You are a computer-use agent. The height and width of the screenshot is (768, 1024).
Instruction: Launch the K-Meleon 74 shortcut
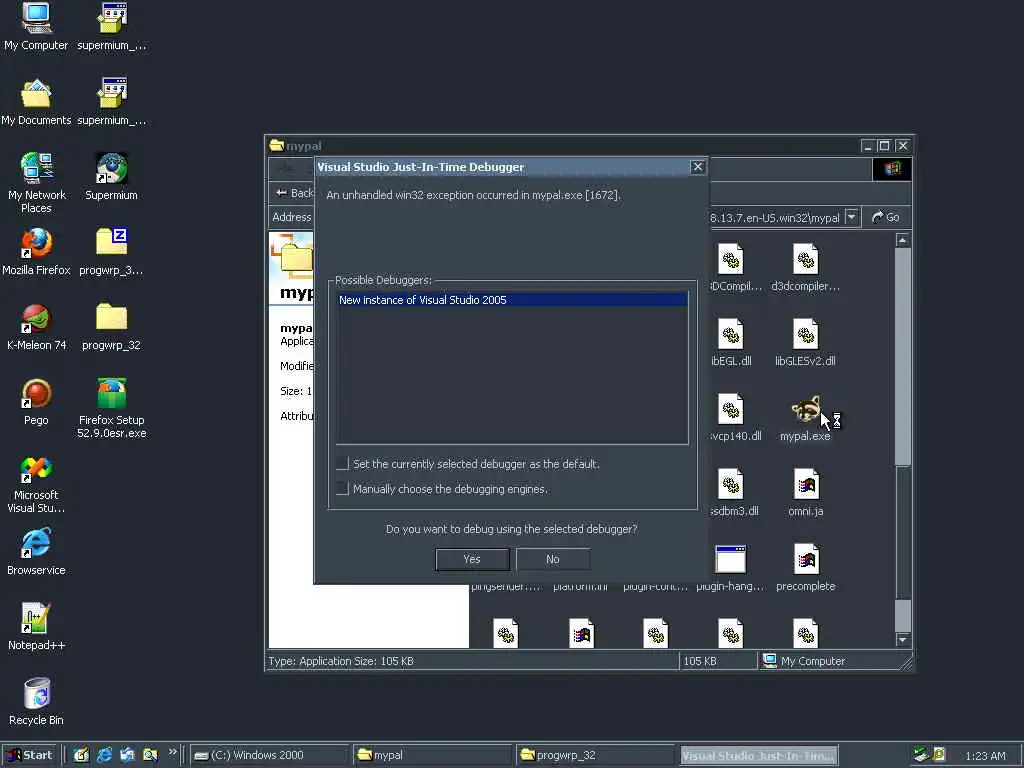(36, 327)
